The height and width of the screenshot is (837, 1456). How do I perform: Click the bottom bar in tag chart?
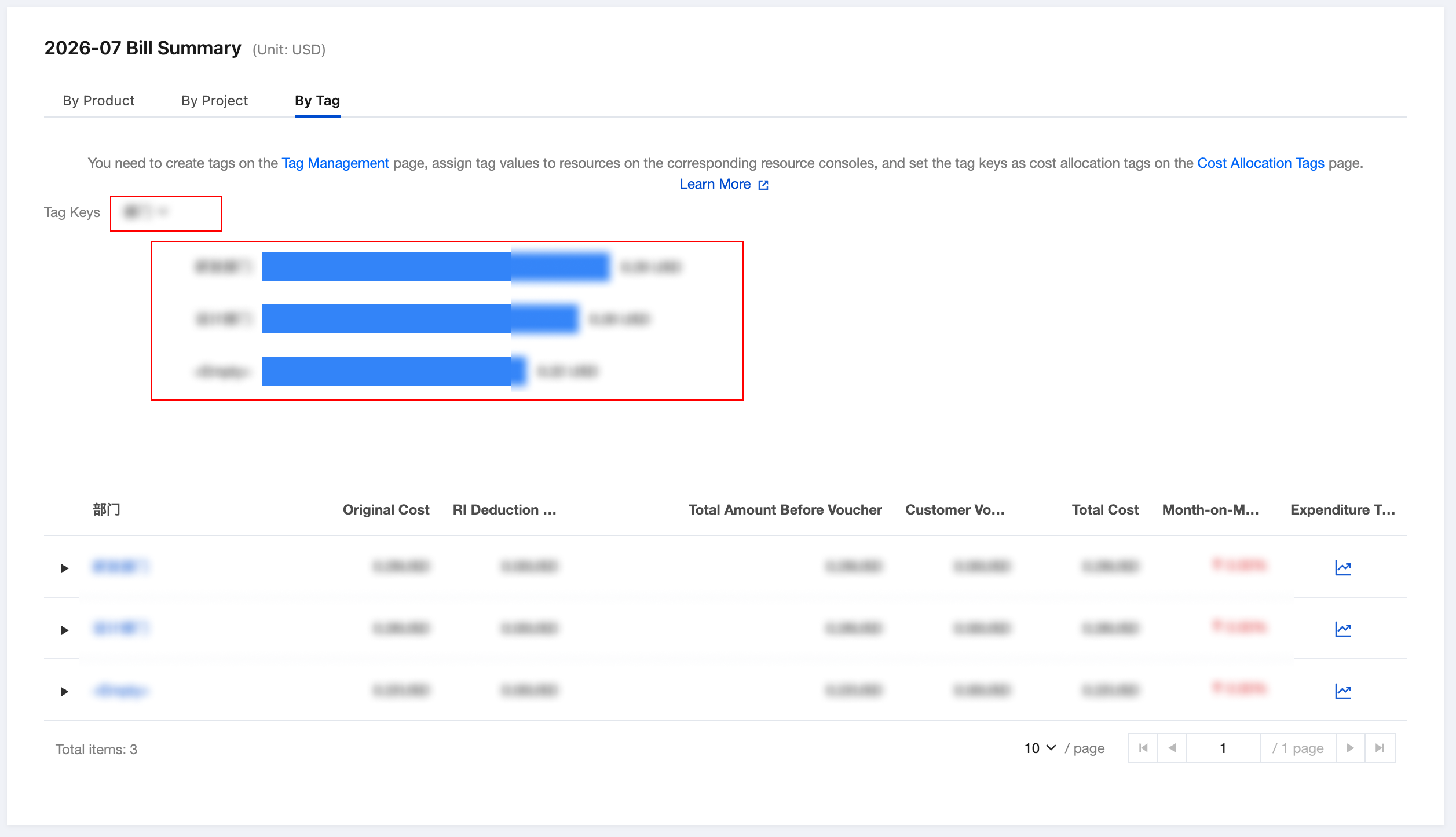tap(394, 371)
